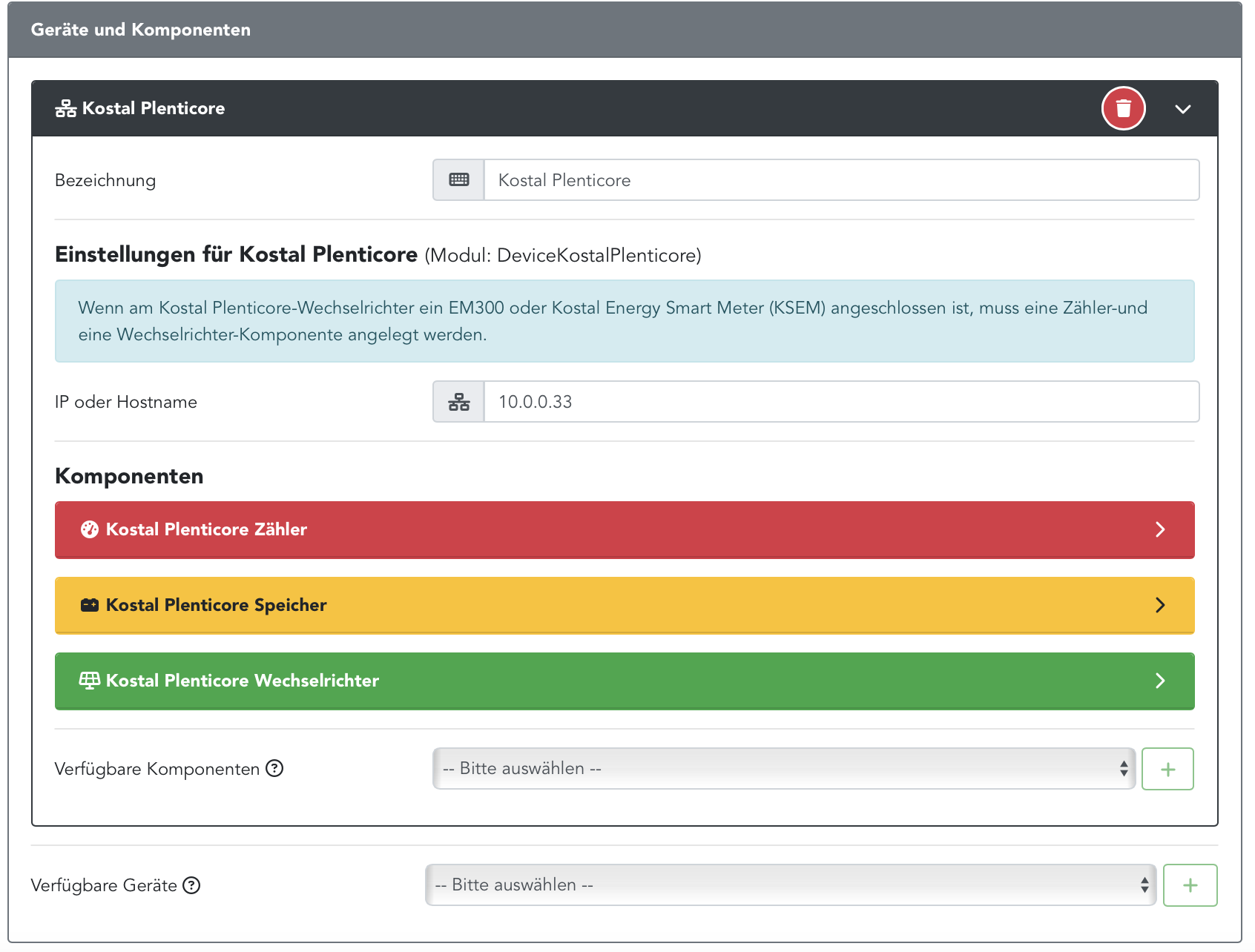Delete the Kostal Plenticore device via trash icon
1255x952 pixels.
pyautogui.click(x=1123, y=108)
